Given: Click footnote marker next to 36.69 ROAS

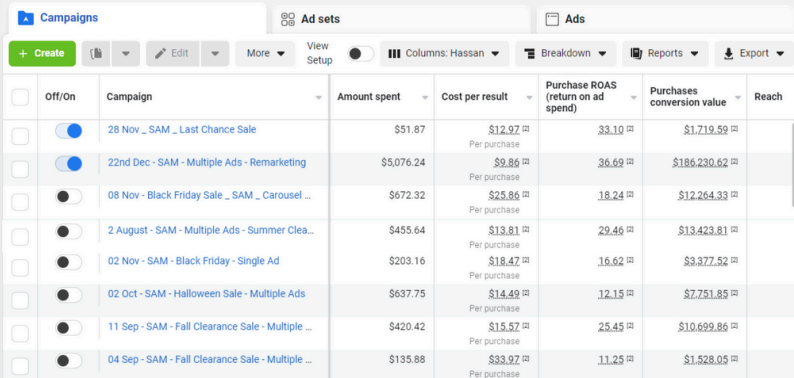Looking at the screenshot, I should click(630, 162).
